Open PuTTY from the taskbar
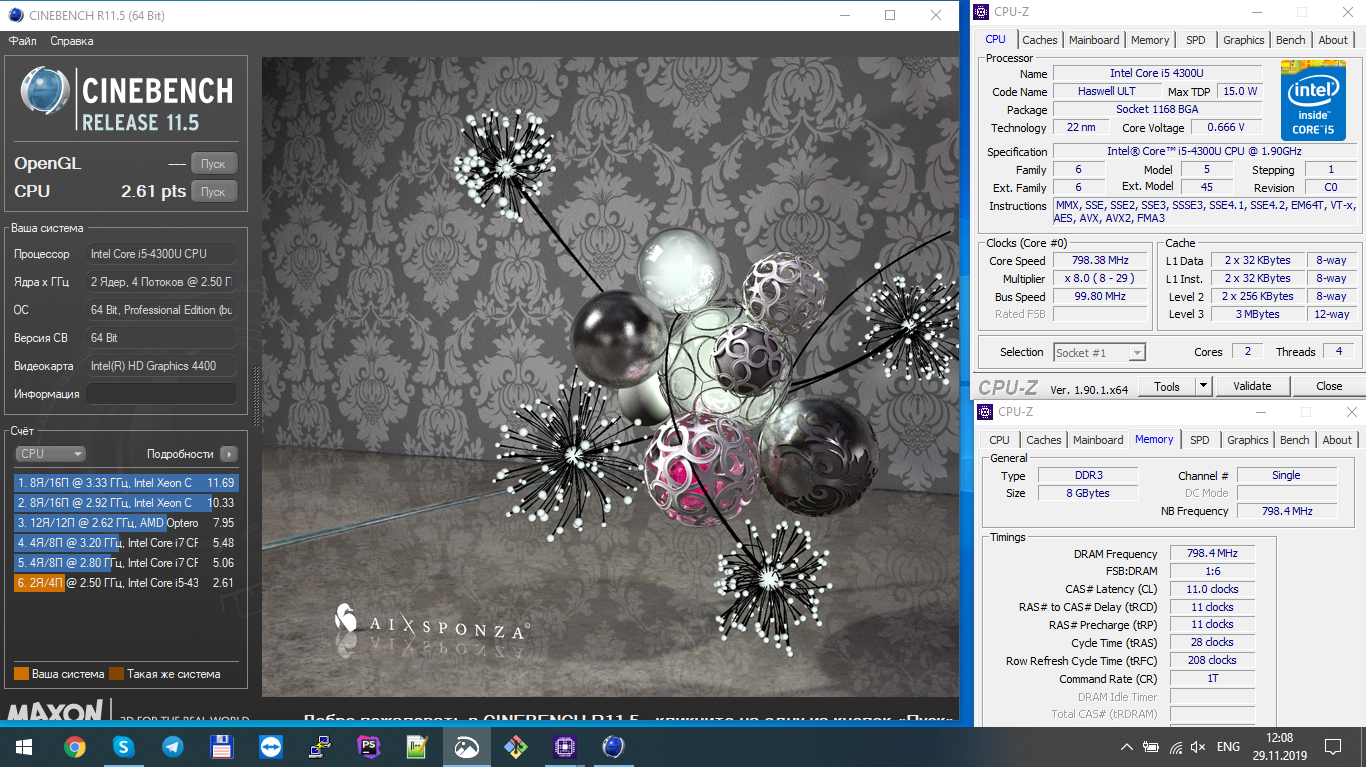The height and width of the screenshot is (767, 1366). coord(319,746)
